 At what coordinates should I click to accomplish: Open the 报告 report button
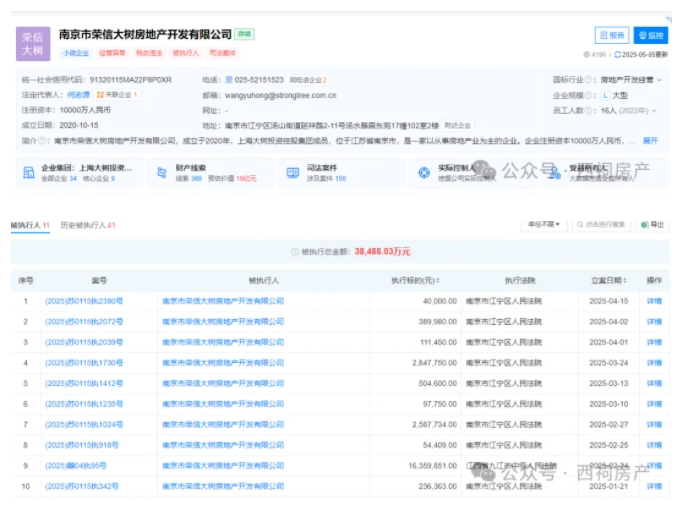pos(611,35)
